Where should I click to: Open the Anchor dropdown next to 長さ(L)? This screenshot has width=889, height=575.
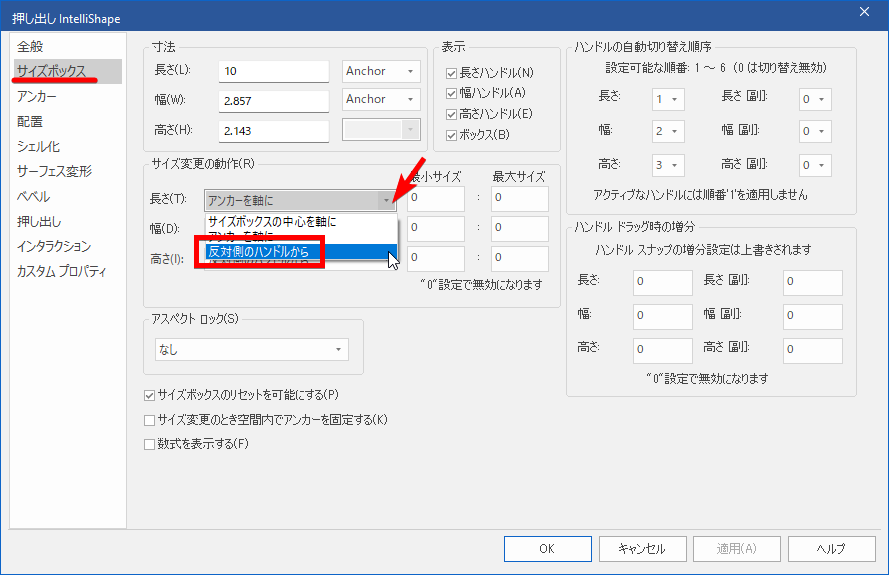click(380, 71)
